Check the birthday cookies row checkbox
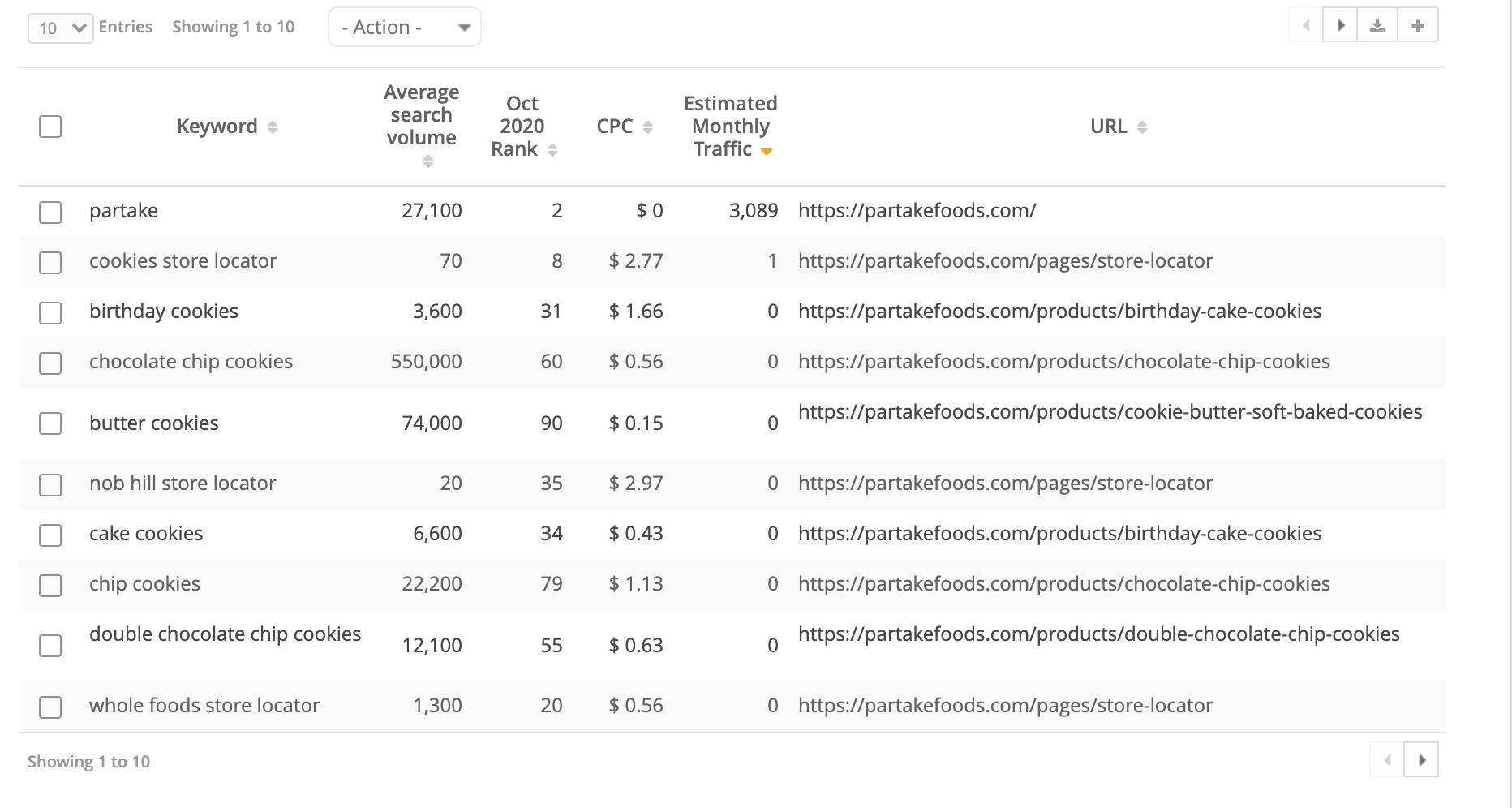 tap(50, 313)
